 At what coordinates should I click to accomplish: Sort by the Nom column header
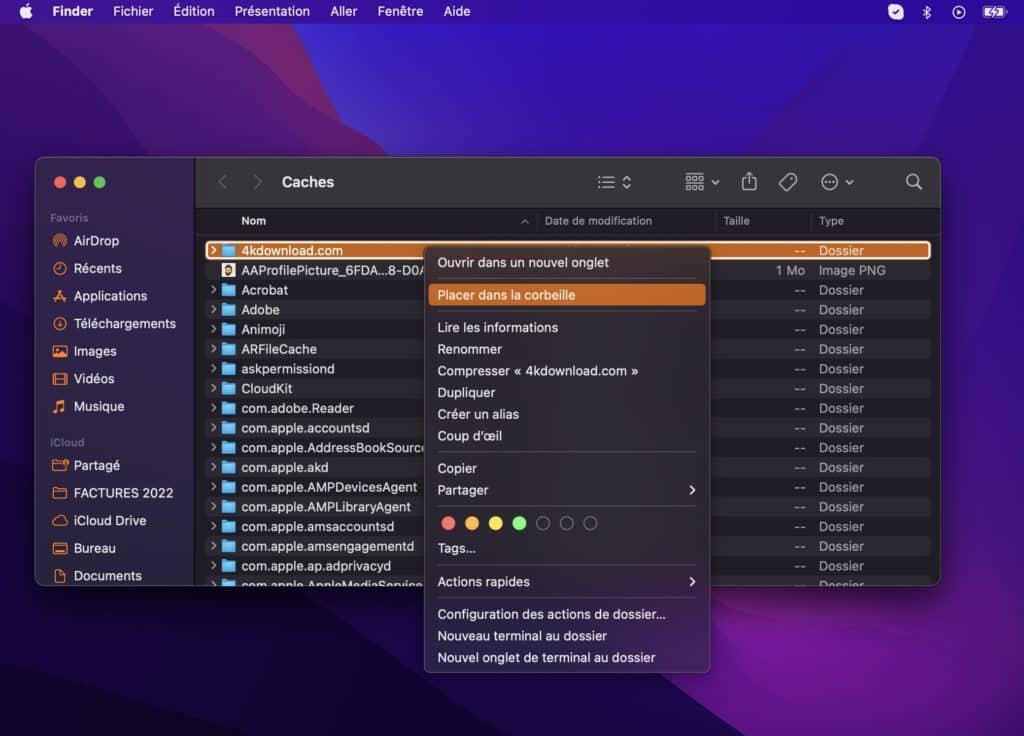[x=253, y=221]
